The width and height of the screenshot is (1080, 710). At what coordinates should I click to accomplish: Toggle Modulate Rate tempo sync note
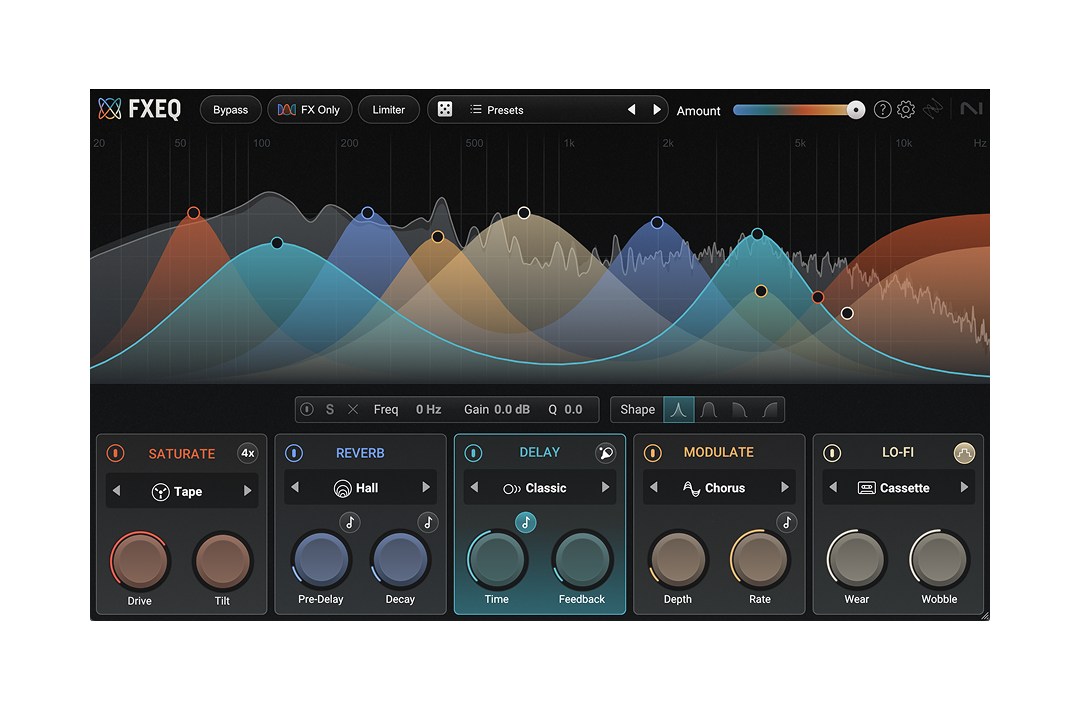pyautogui.click(x=787, y=523)
